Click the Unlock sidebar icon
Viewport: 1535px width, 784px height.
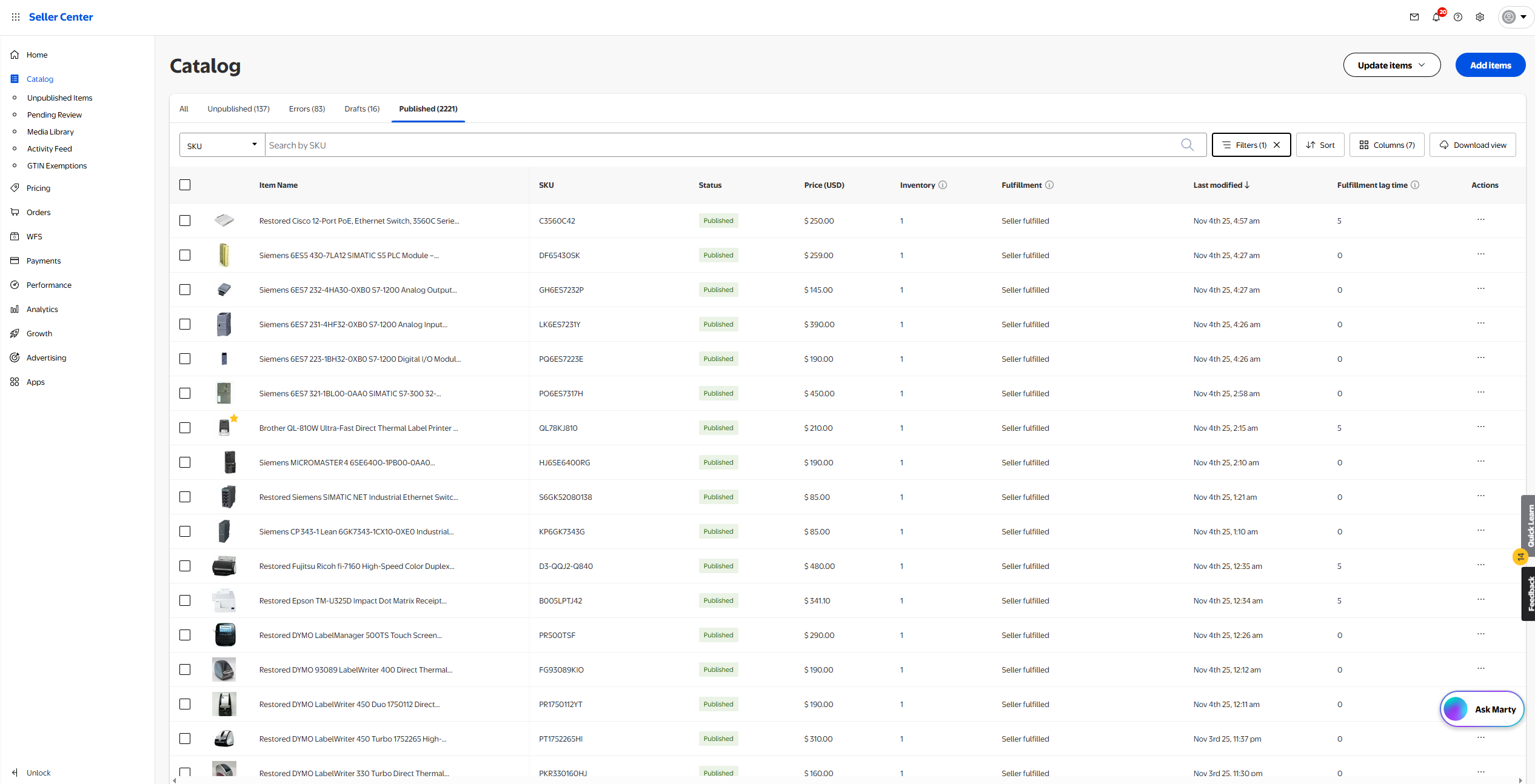[x=15, y=772]
